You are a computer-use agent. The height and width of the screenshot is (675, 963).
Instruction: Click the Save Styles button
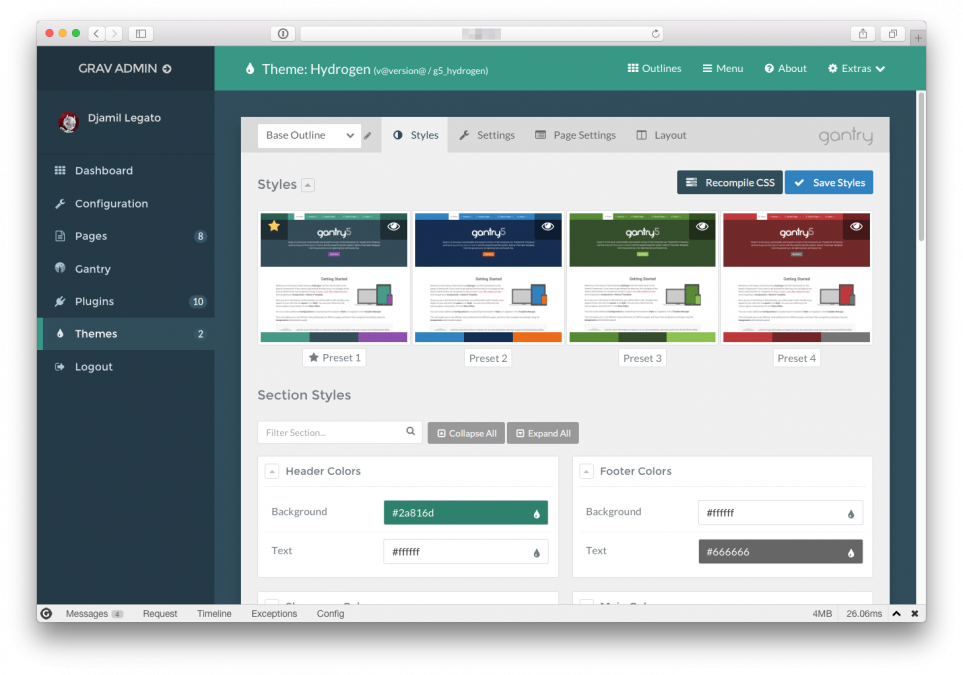829,182
